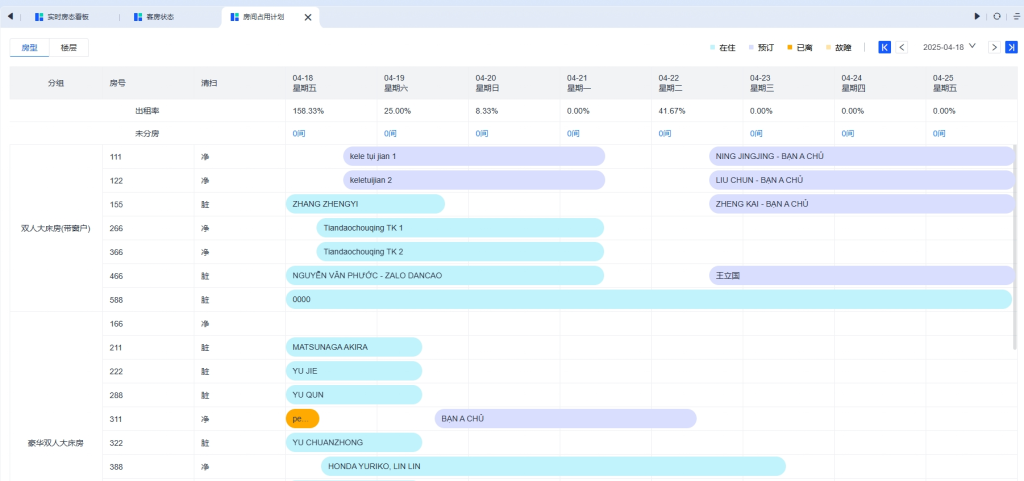Click the 0间 unassigned link under 04-22
The height and width of the screenshot is (481, 1024).
664,133
